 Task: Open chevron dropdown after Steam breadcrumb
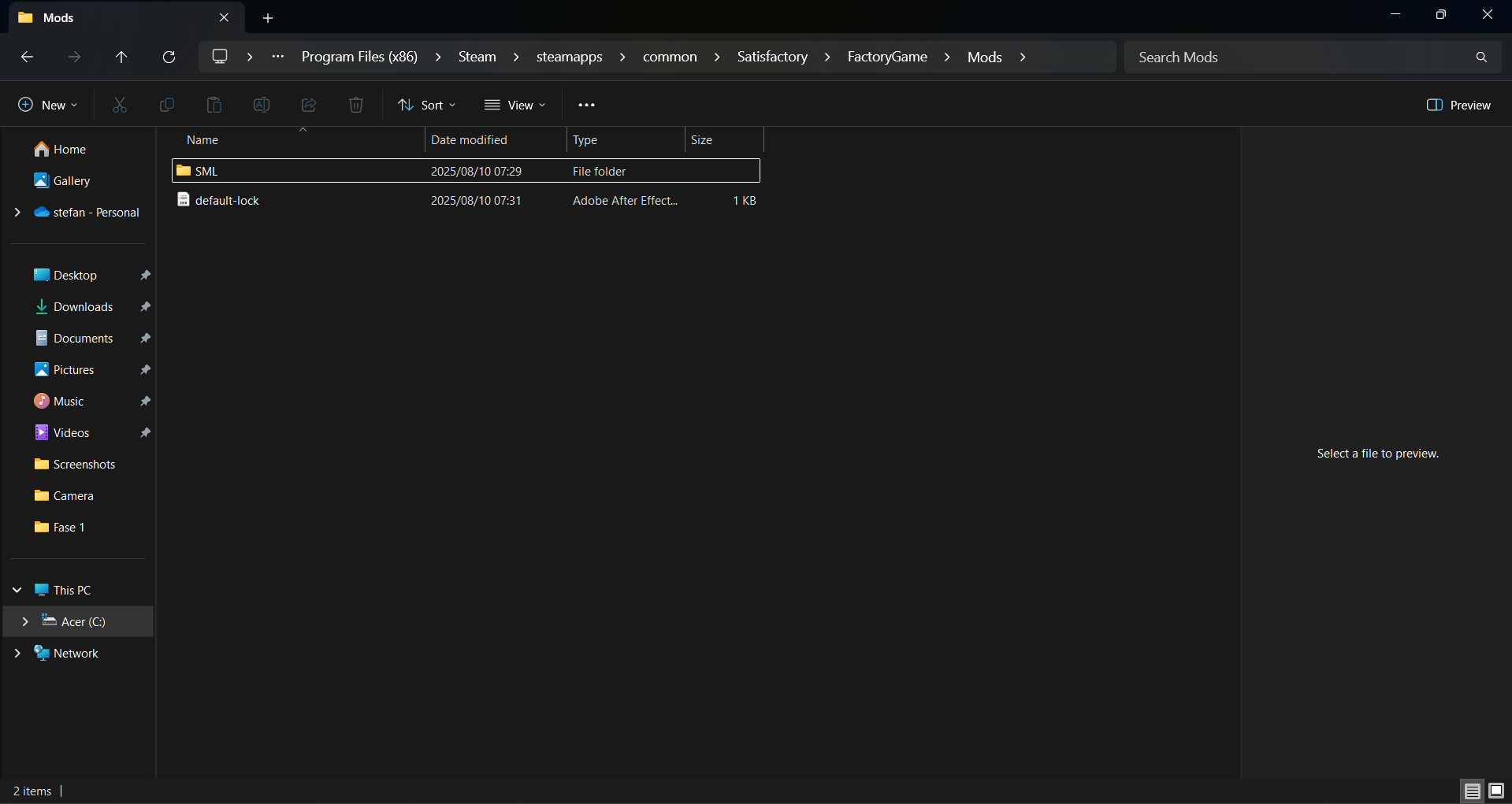coord(516,57)
